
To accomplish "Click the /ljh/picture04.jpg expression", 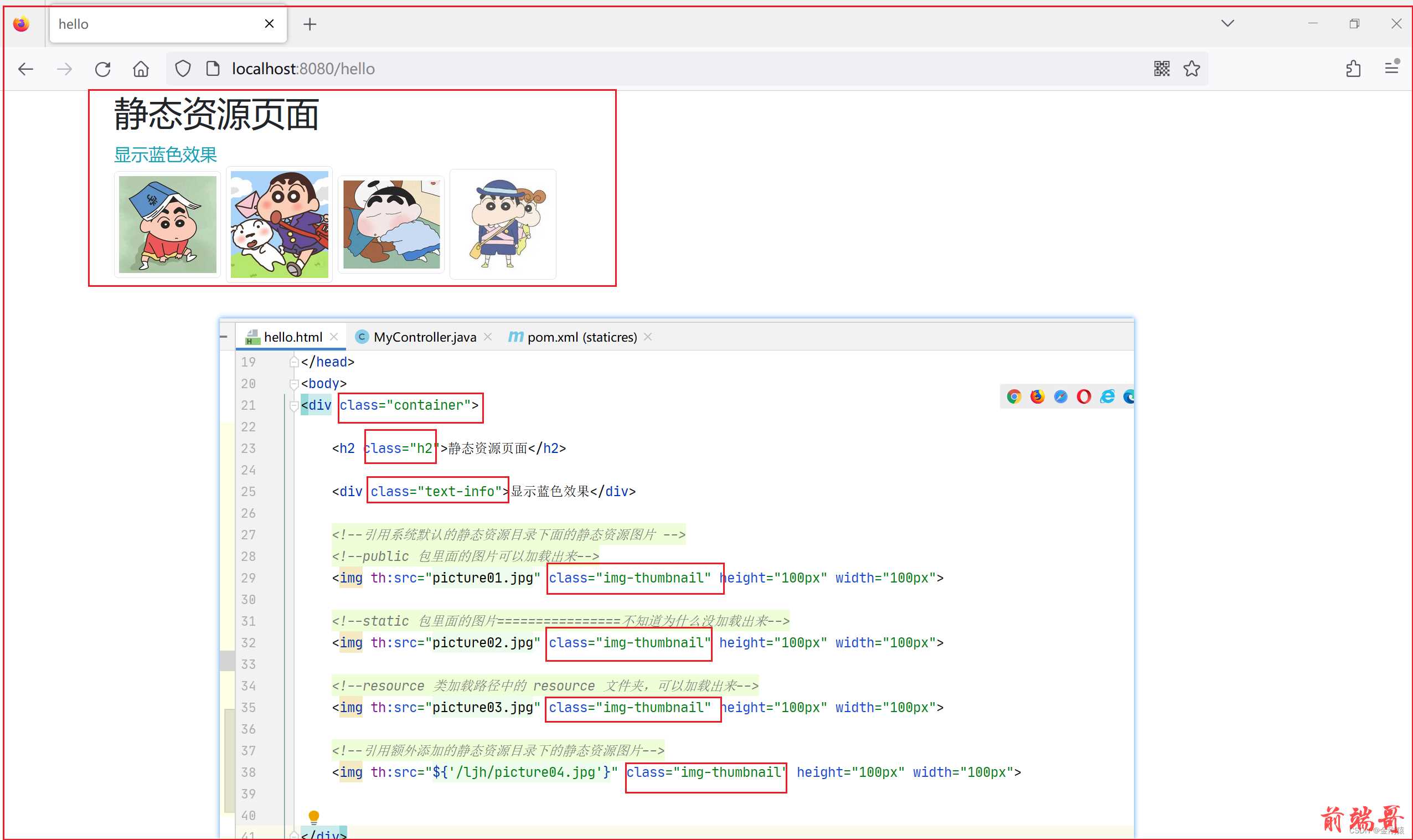I will click(x=521, y=772).
